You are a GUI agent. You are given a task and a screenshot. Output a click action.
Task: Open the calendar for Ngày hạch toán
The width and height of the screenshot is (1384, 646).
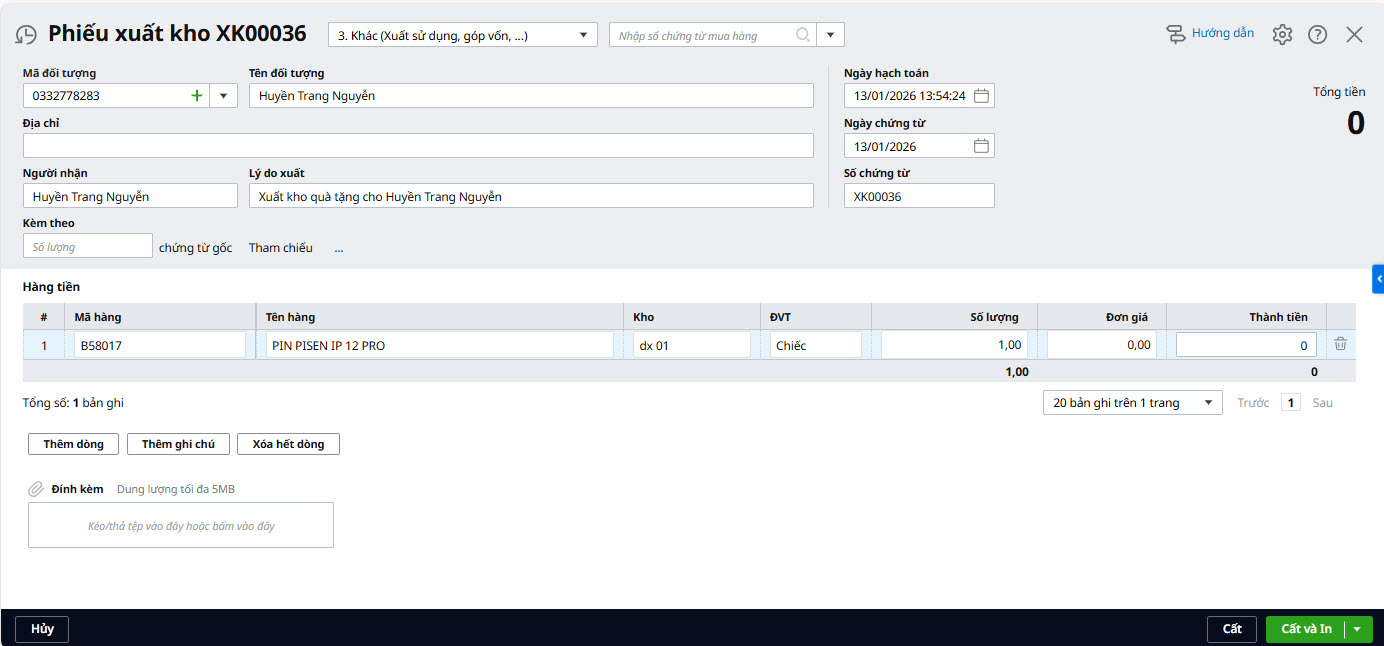coord(981,96)
